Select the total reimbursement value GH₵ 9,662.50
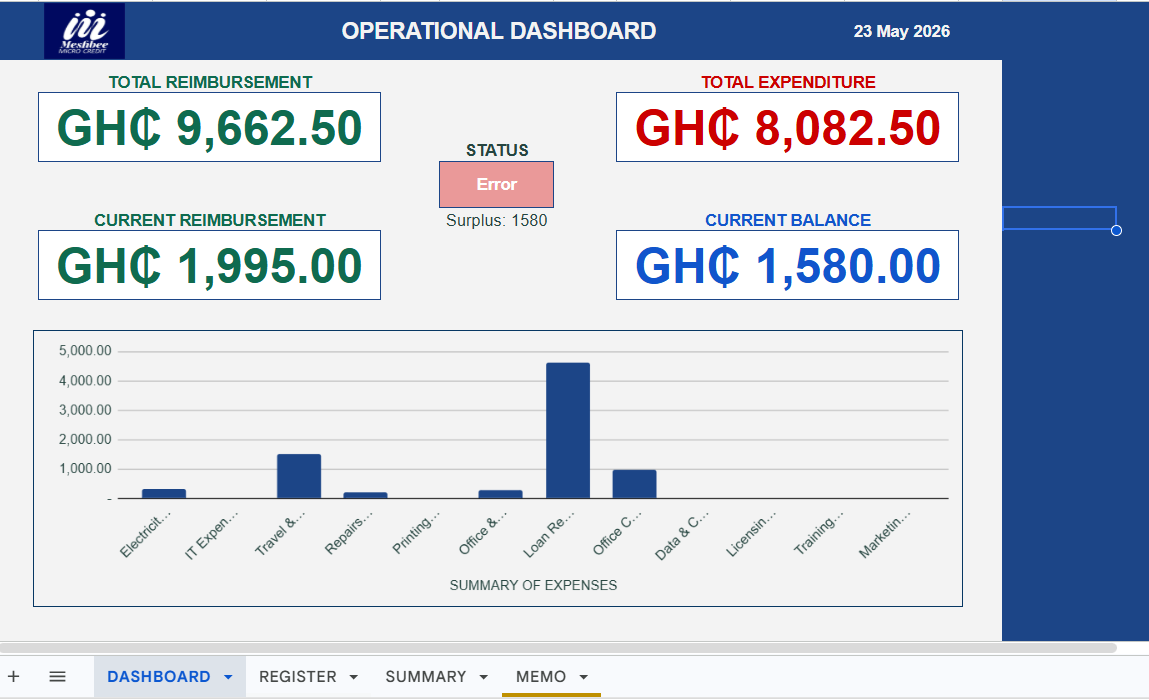The height and width of the screenshot is (700, 1149). point(210,128)
